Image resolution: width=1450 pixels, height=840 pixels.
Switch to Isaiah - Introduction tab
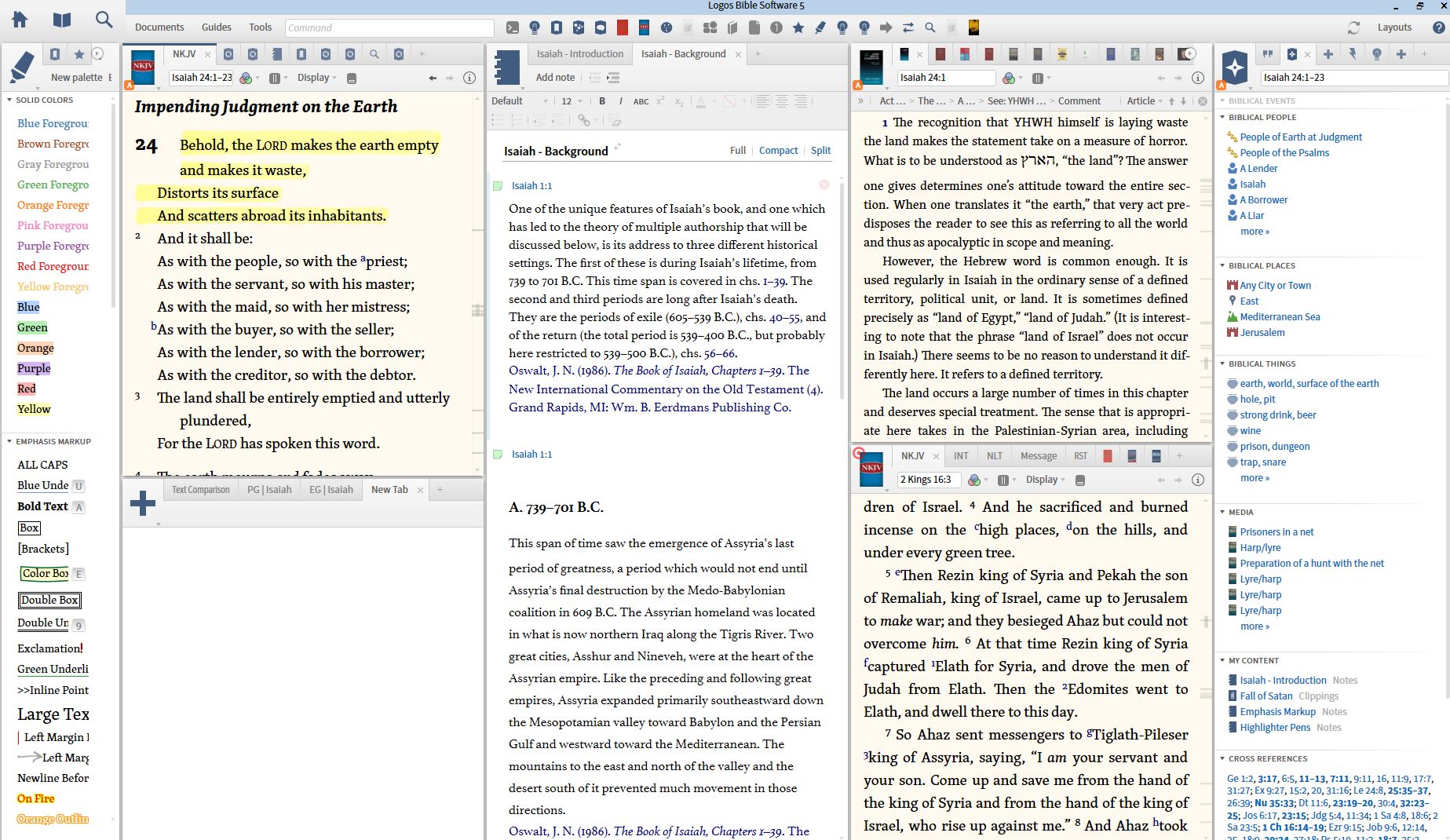tap(579, 54)
